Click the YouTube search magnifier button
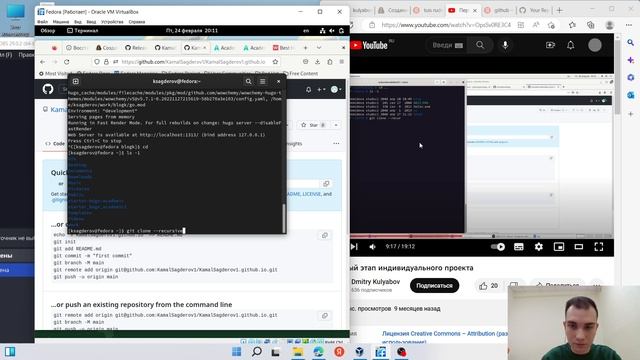The image size is (640, 360). (480, 45)
